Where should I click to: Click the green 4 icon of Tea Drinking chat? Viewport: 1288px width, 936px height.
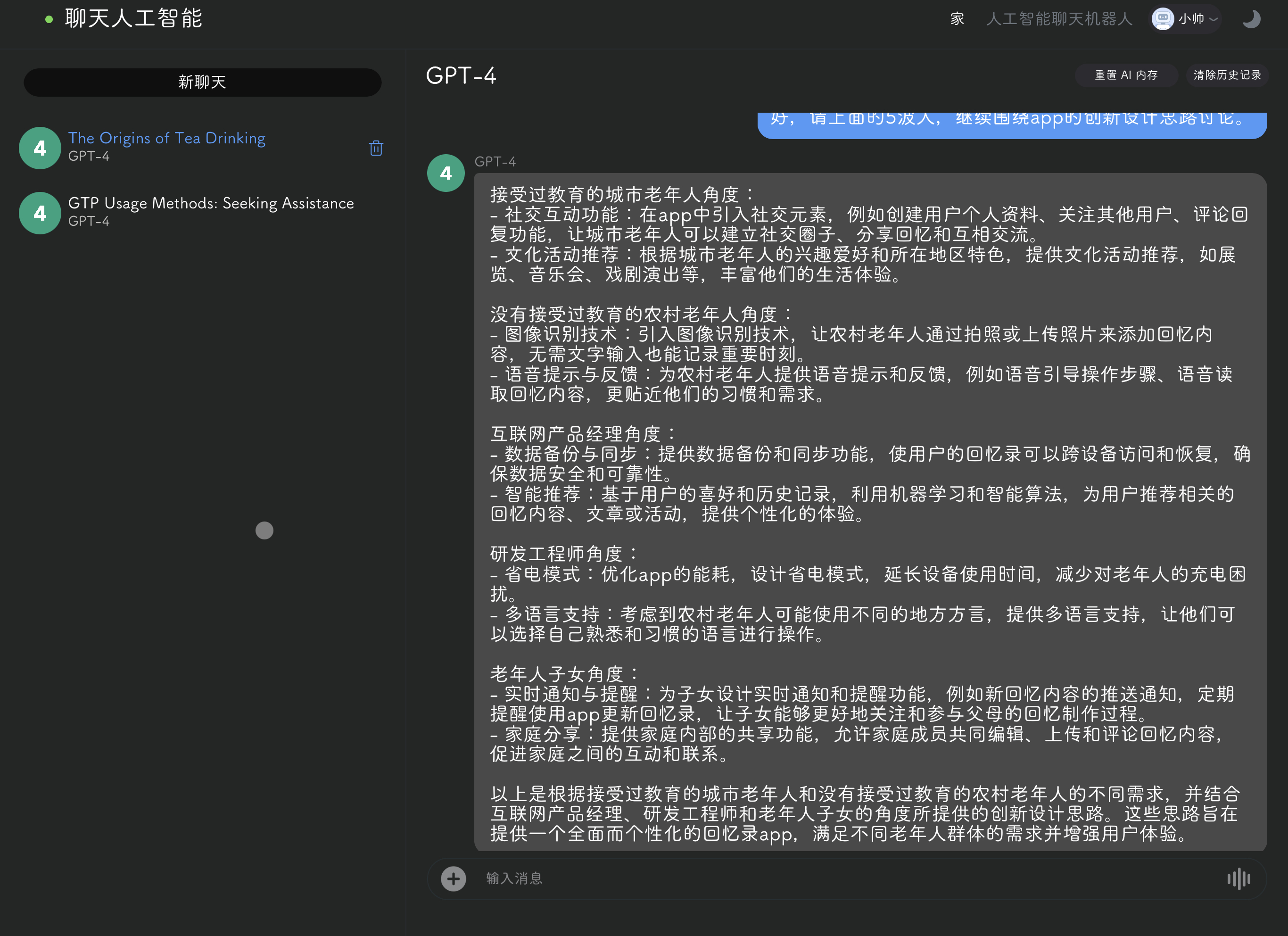[40, 148]
